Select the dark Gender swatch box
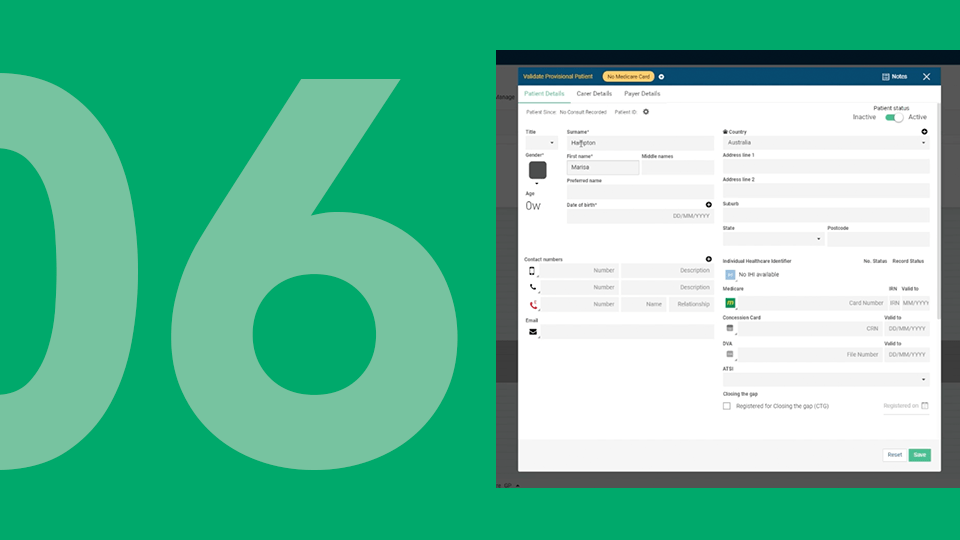960x540 pixels. pyautogui.click(x=538, y=170)
